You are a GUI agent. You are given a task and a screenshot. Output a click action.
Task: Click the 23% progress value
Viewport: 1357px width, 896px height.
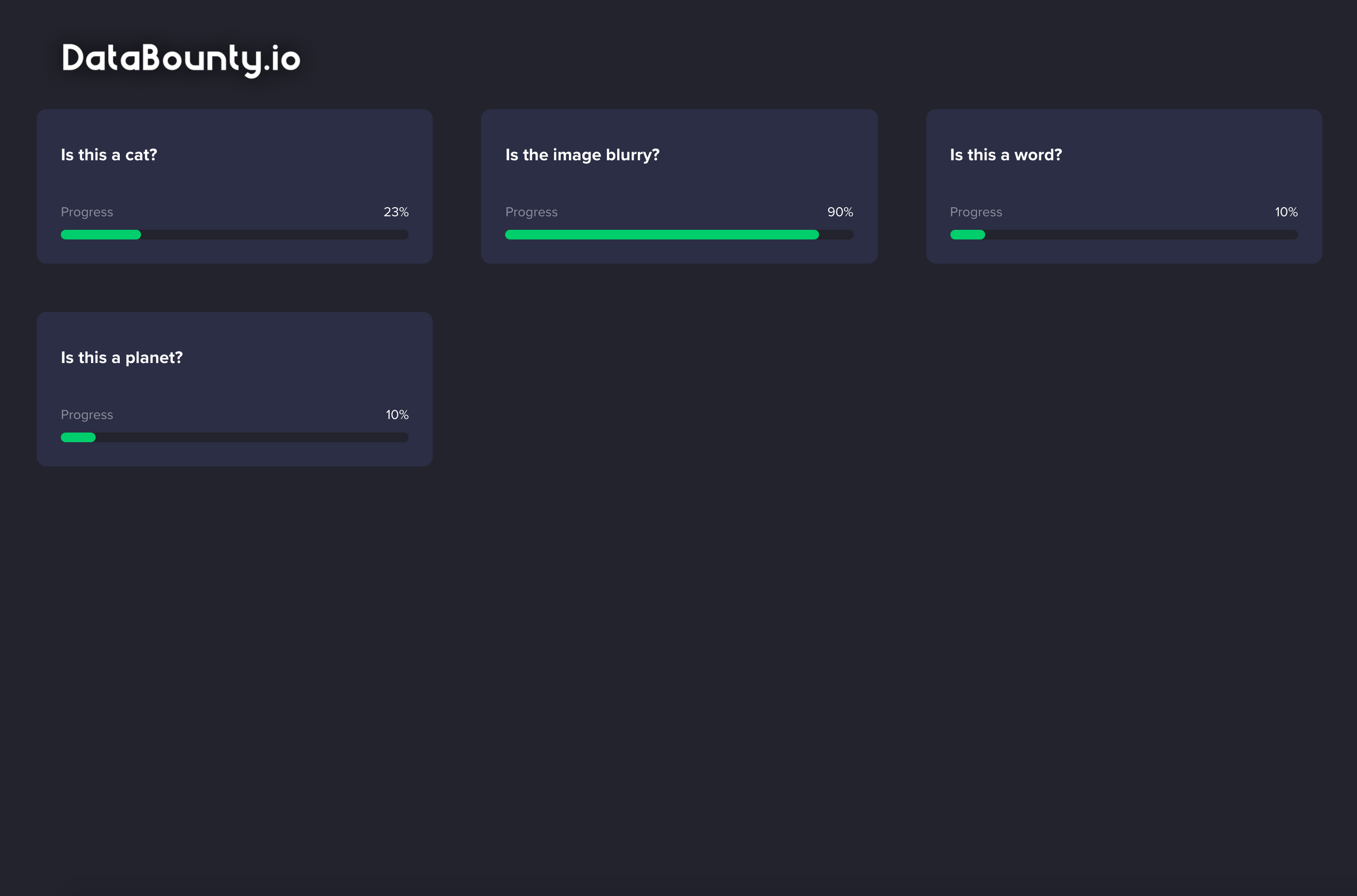[x=396, y=212]
